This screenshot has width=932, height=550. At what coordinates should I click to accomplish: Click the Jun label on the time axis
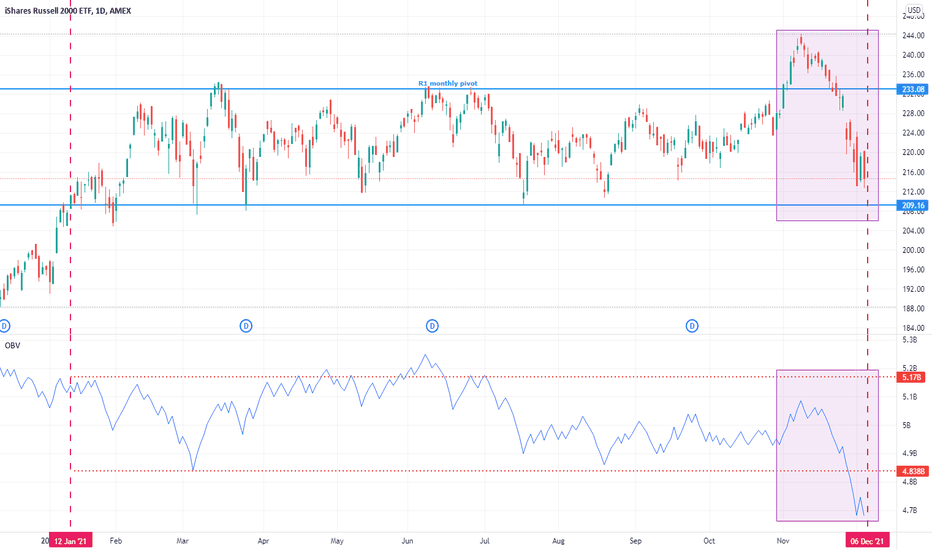pyautogui.click(x=407, y=541)
